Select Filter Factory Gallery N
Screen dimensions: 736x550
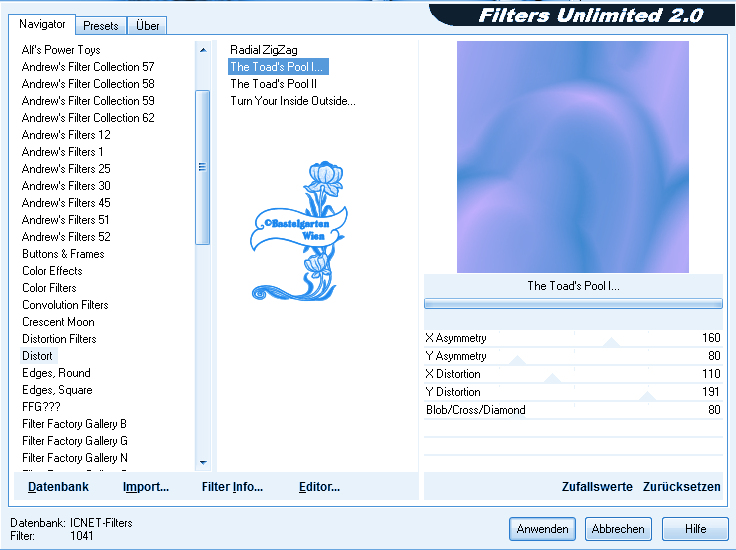click(75, 458)
